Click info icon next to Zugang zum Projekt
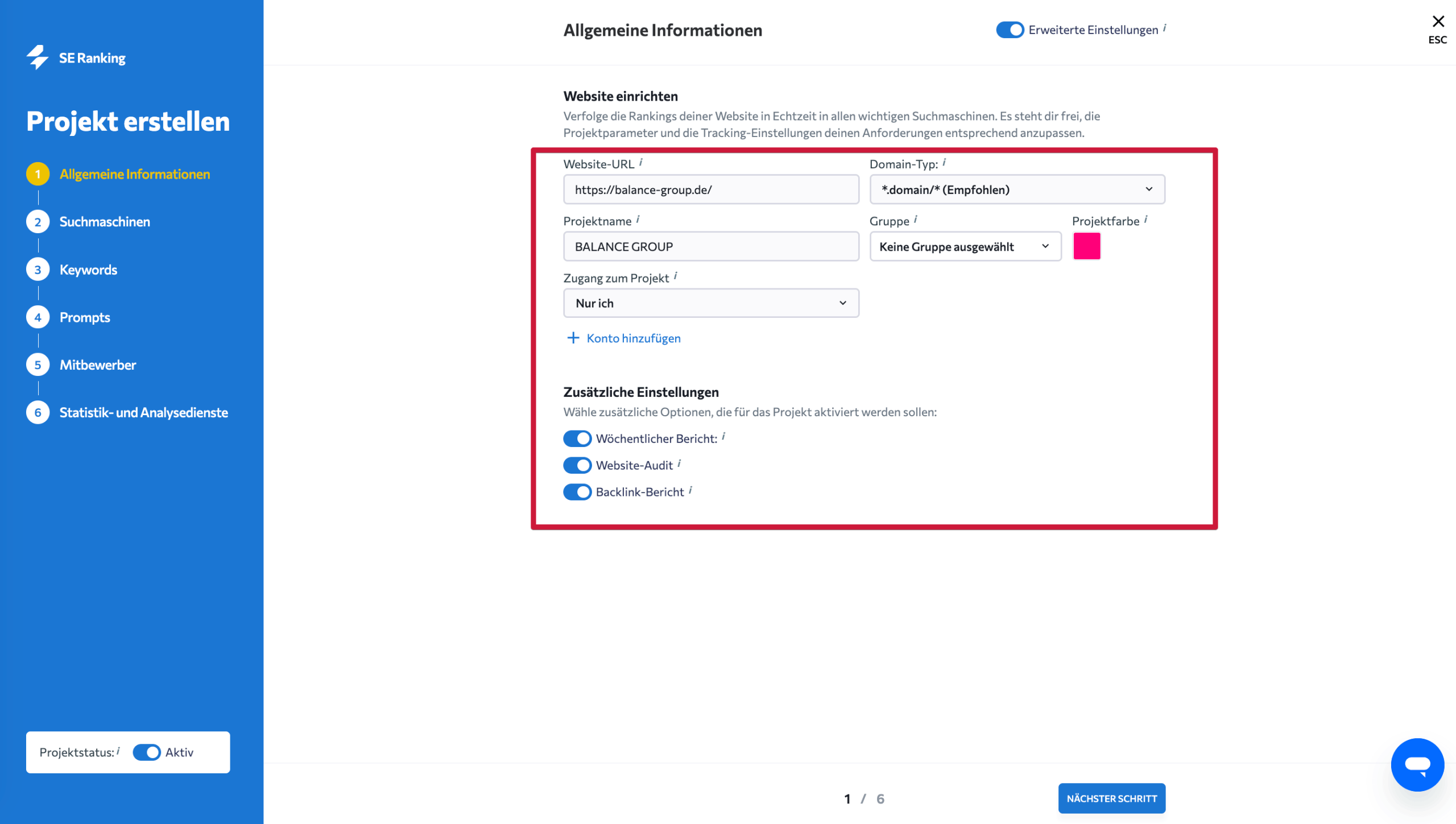This screenshot has height=824, width=1456. [676, 276]
